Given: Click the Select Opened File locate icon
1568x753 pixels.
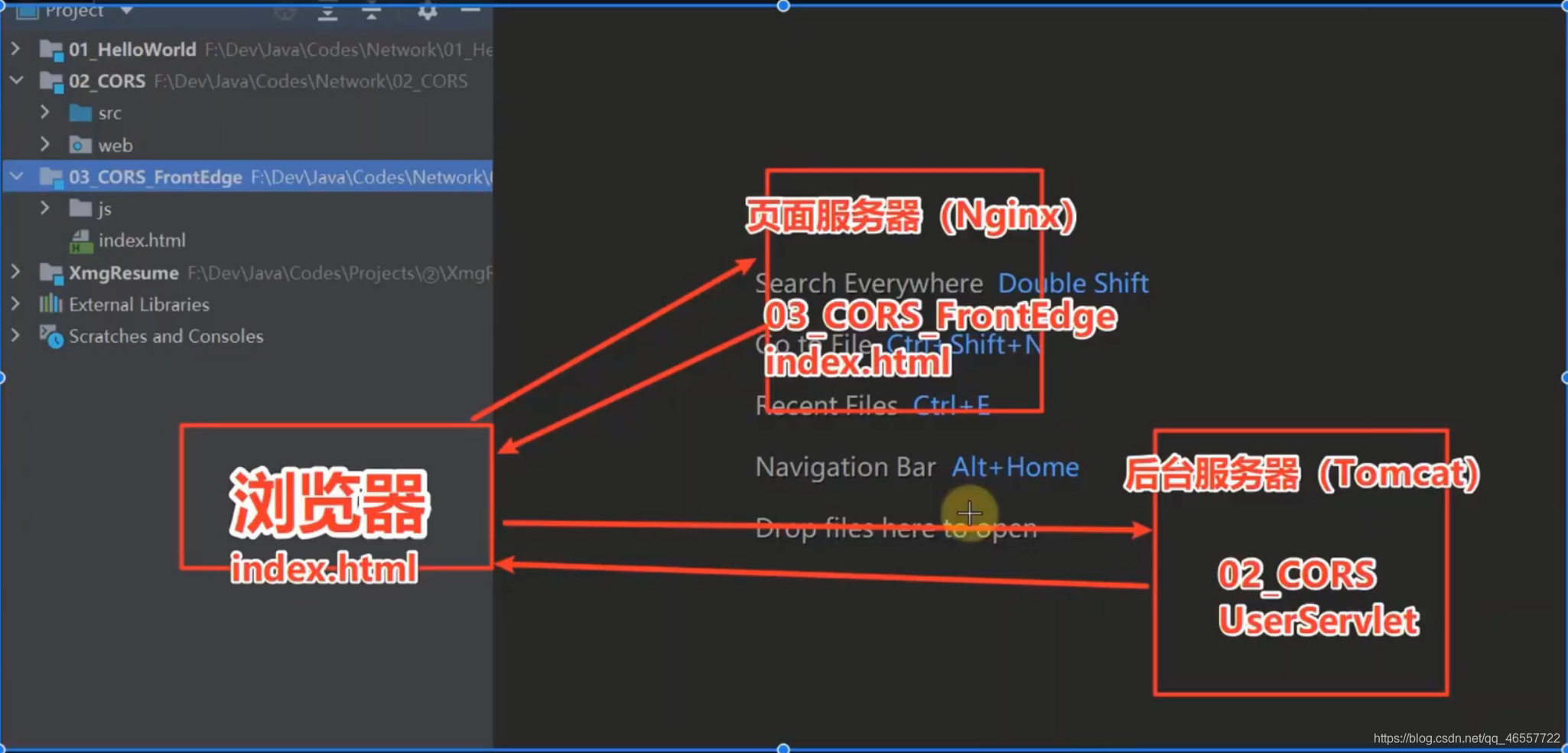Looking at the screenshot, I should click(x=285, y=11).
